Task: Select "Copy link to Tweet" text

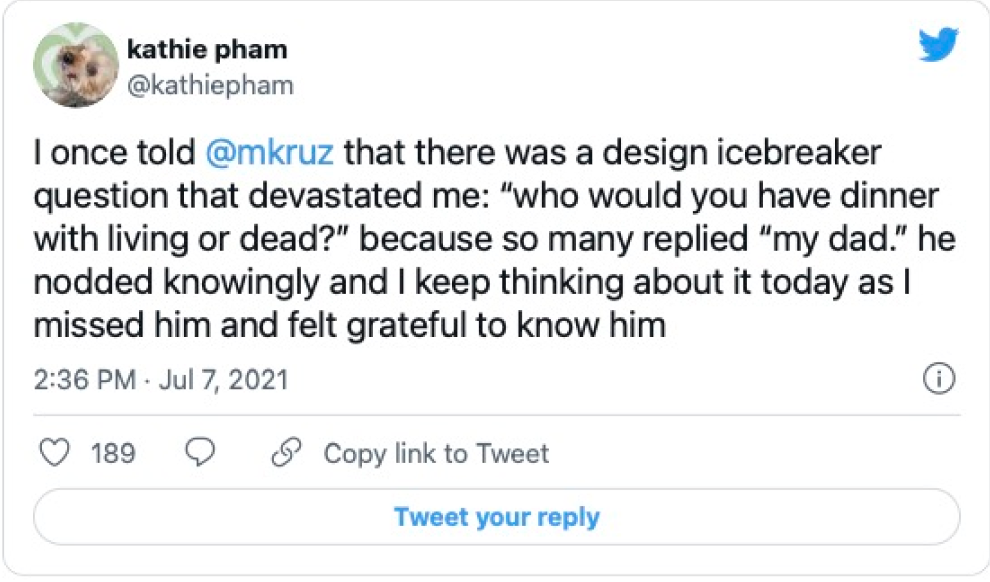Action: [436, 453]
